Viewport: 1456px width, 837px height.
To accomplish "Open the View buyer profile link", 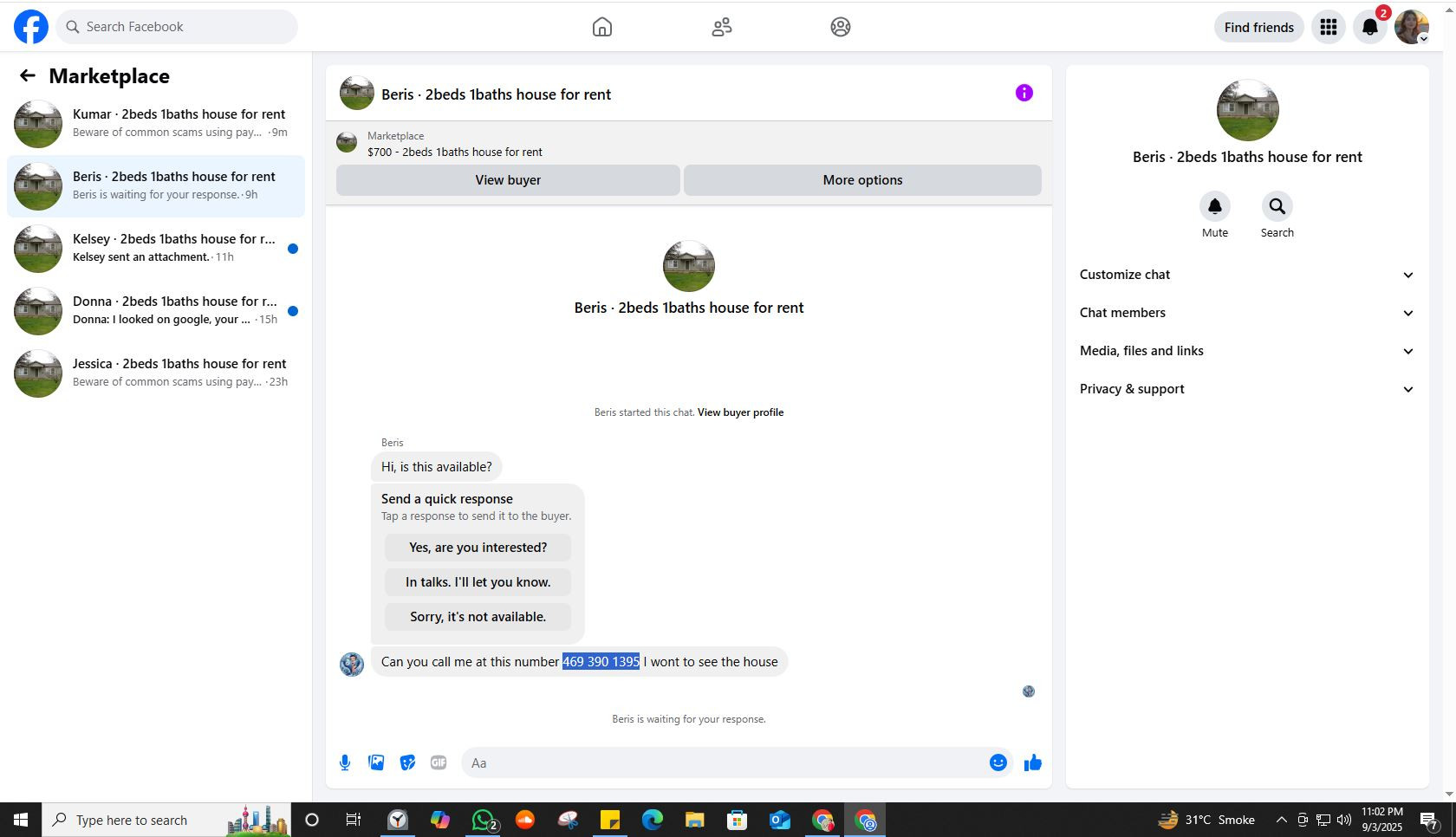I will (x=740, y=412).
